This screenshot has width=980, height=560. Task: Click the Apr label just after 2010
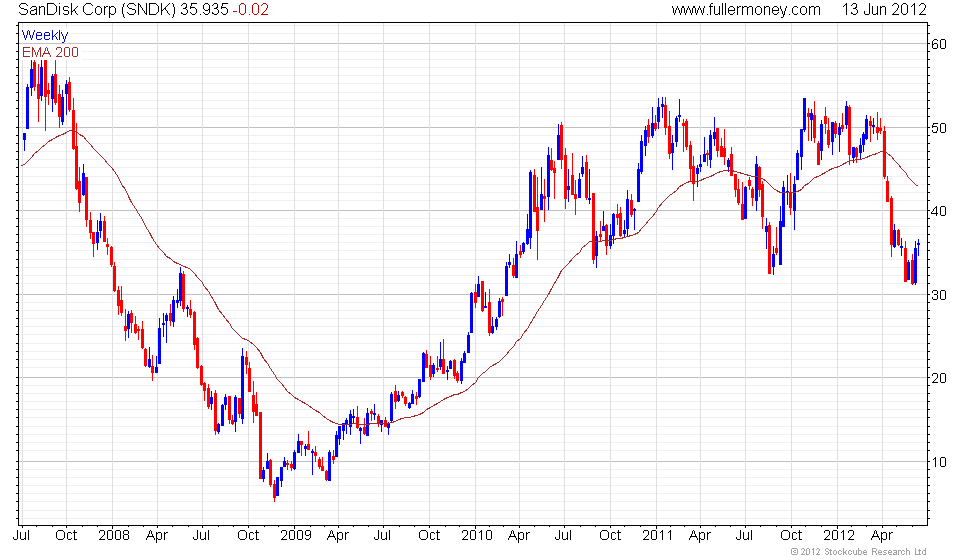(519, 536)
